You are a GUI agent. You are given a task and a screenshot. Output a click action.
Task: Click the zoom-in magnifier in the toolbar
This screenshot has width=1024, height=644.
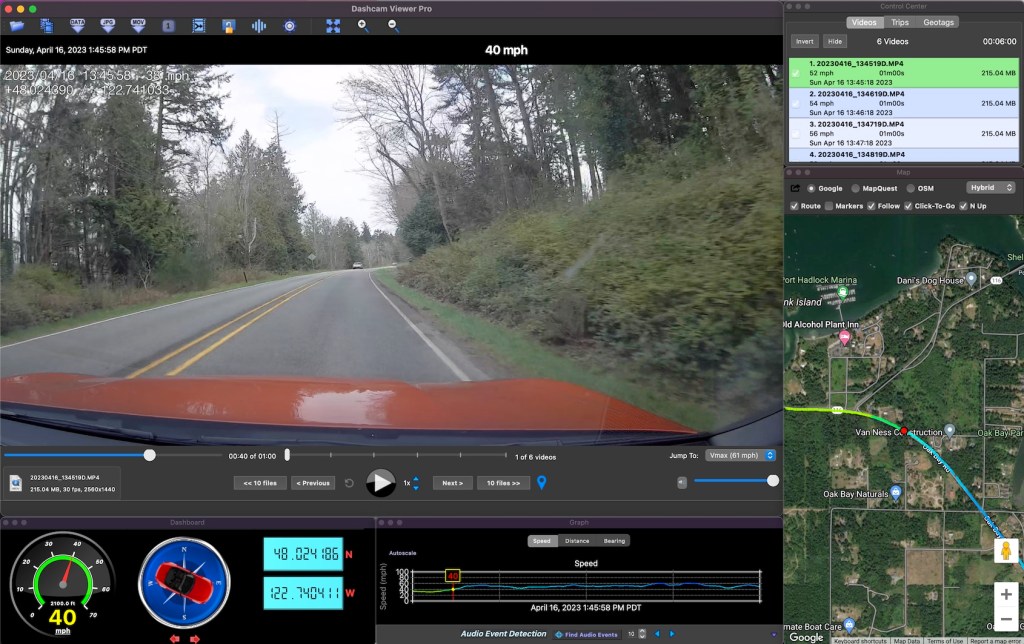click(x=361, y=25)
